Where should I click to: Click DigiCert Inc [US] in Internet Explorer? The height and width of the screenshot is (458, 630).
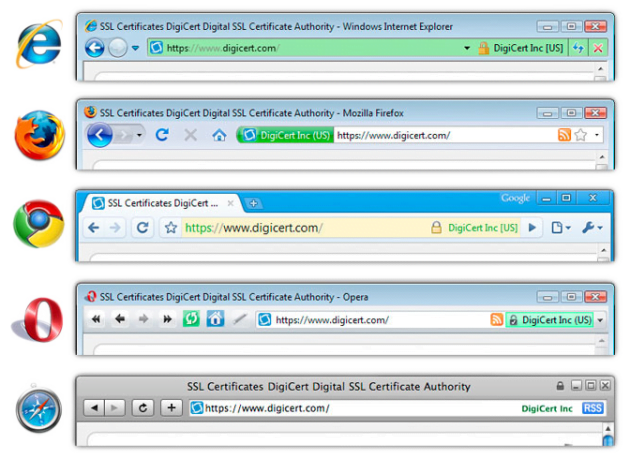[x=528, y=48]
